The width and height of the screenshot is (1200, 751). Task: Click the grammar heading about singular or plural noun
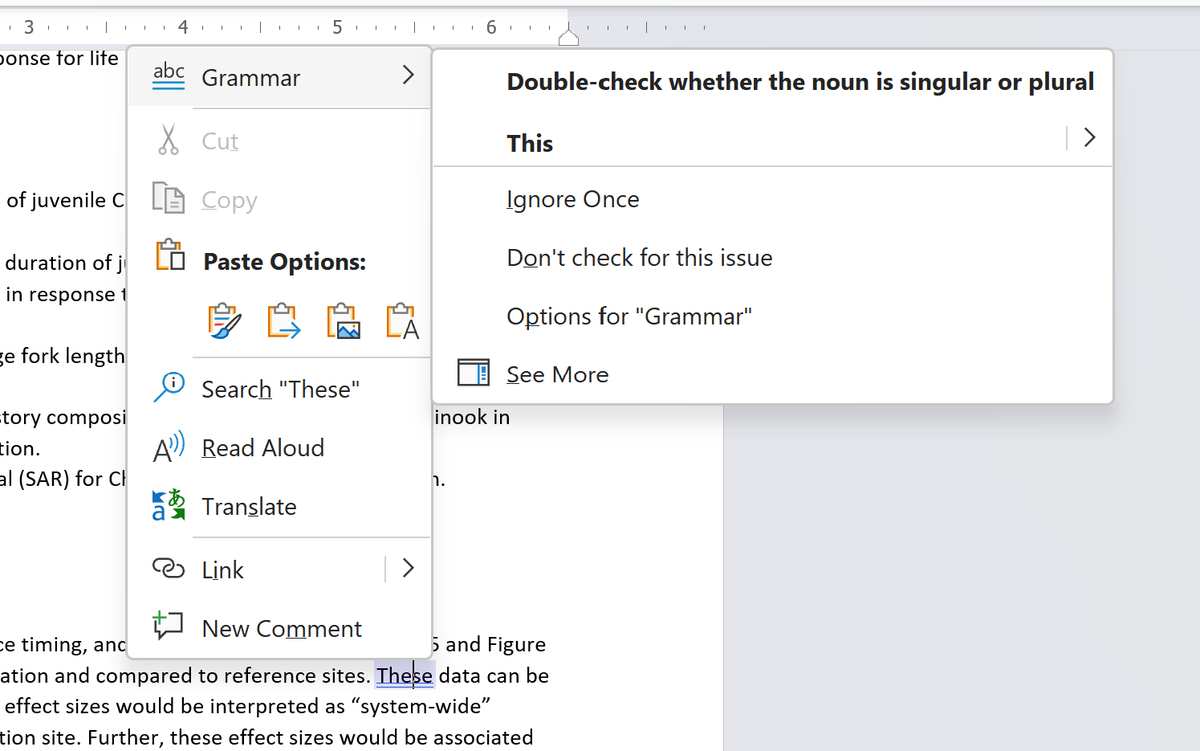[x=800, y=82]
